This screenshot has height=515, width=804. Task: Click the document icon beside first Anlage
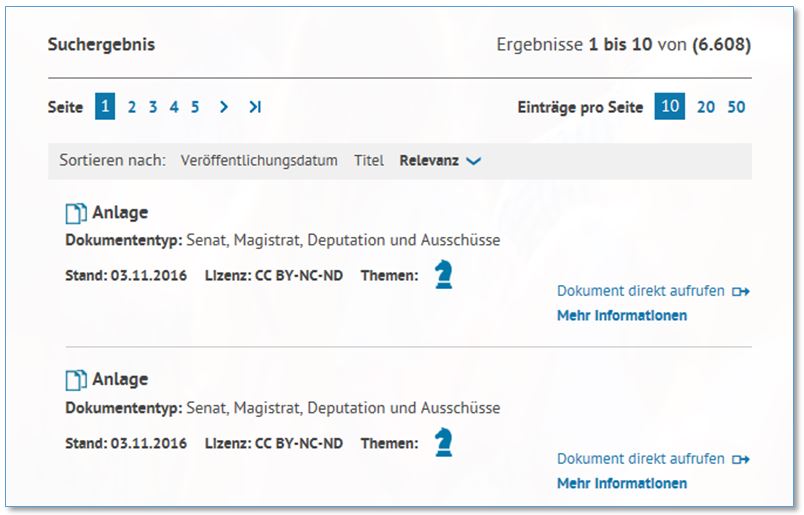76,213
